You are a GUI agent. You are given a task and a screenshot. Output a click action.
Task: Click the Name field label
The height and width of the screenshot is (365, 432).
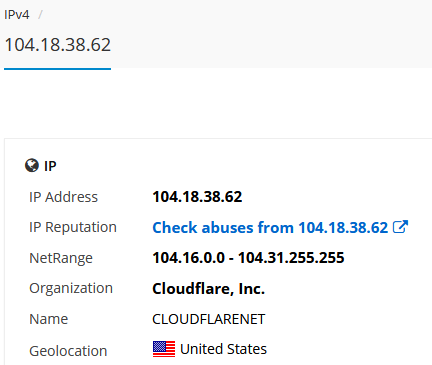tap(48, 319)
